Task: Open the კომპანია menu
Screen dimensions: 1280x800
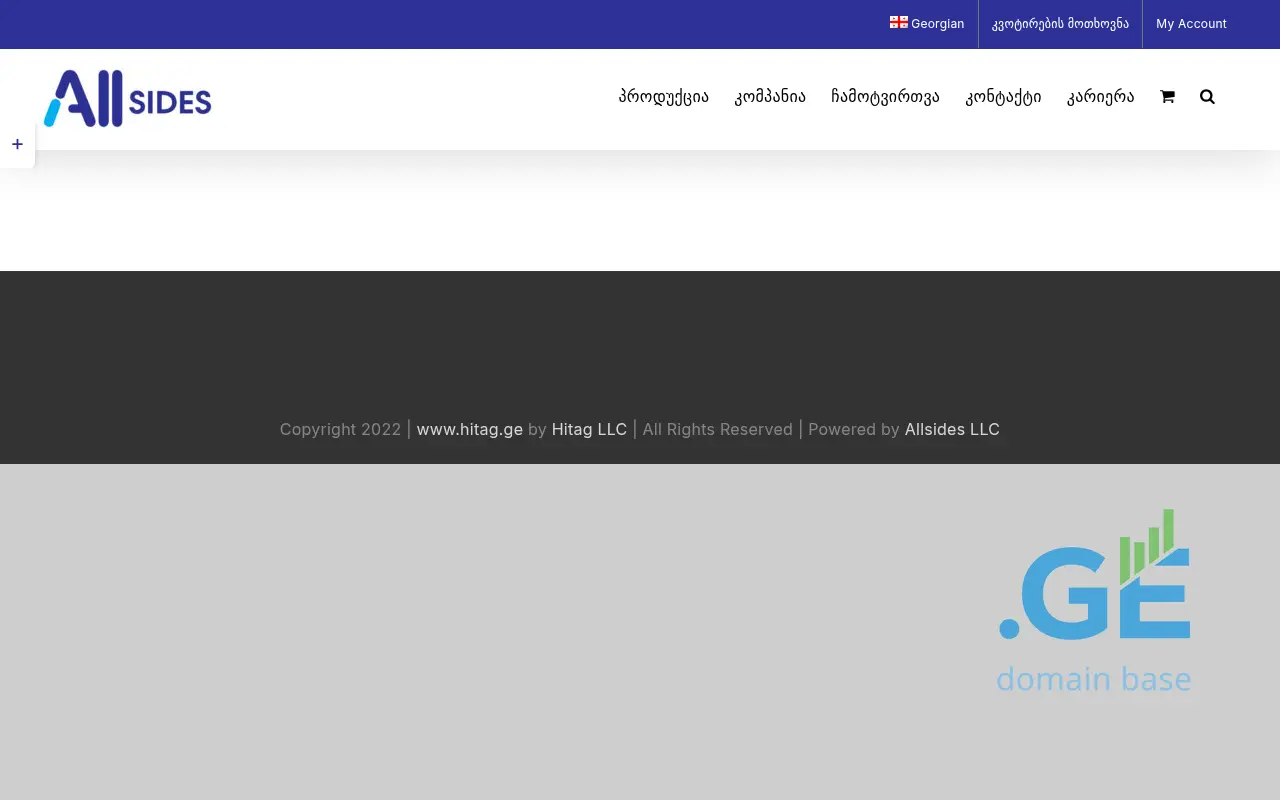Action: click(x=770, y=97)
